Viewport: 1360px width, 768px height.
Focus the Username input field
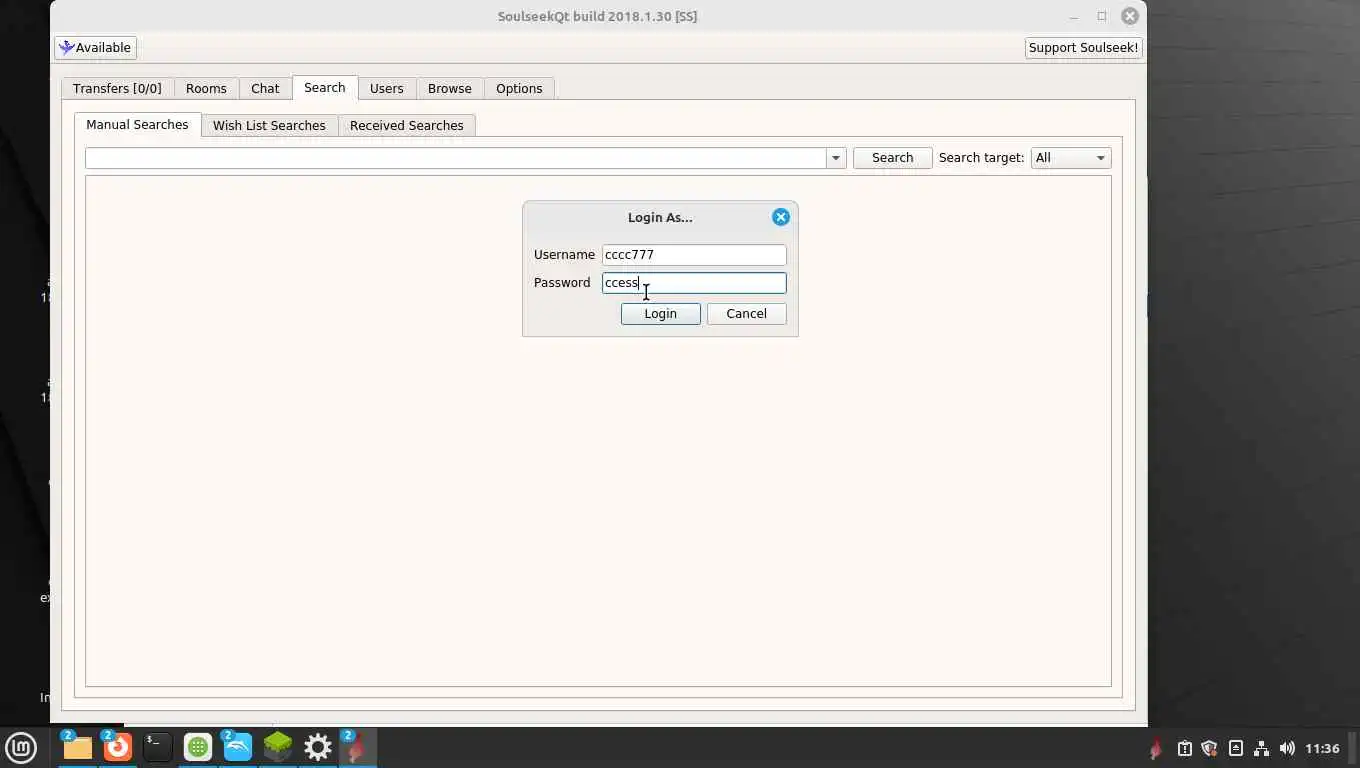[x=694, y=255]
